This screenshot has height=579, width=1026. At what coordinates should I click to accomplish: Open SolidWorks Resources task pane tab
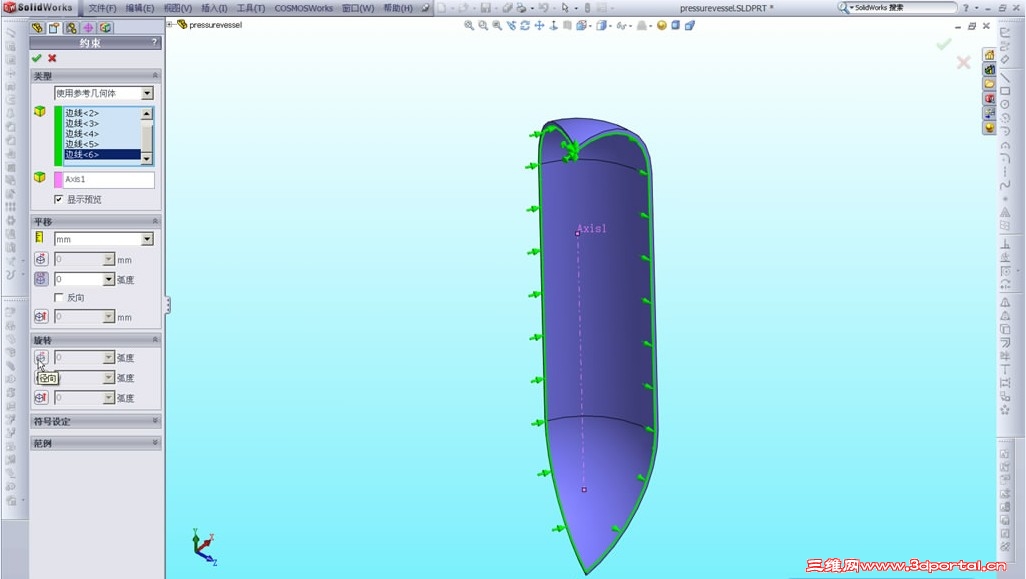point(989,55)
